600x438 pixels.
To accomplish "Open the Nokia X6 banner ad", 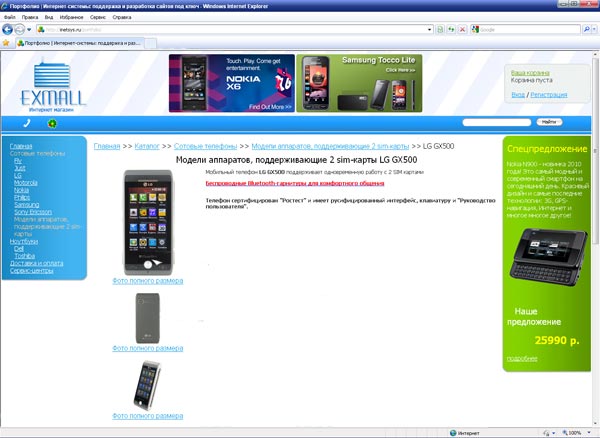I will pos(232,83).
